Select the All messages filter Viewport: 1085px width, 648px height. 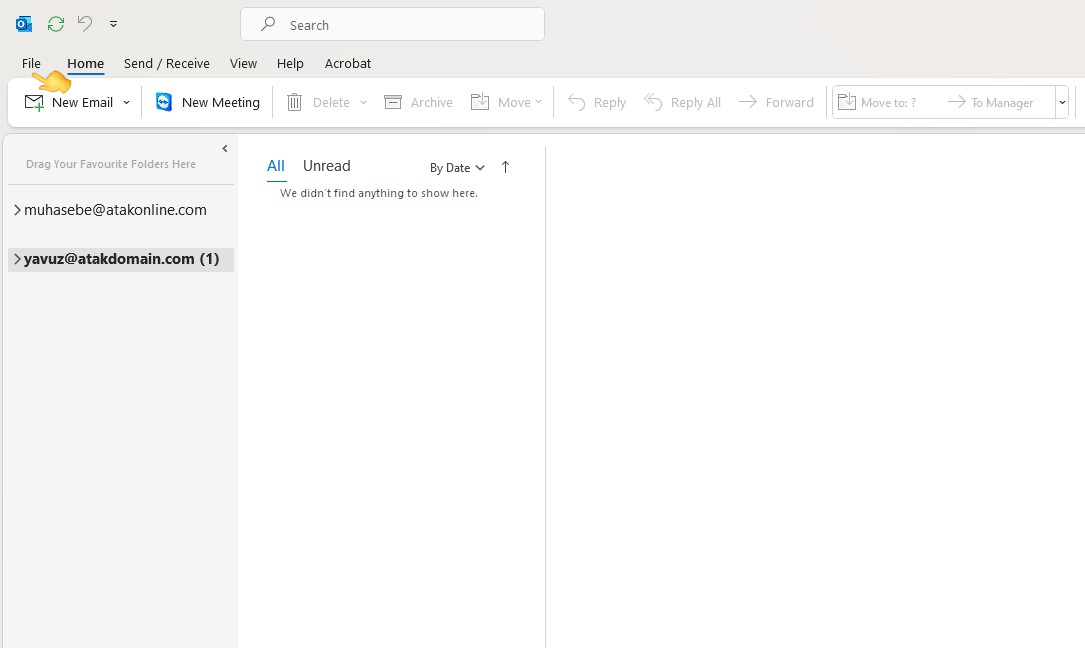pyautogui.click(x=275, y=165)
